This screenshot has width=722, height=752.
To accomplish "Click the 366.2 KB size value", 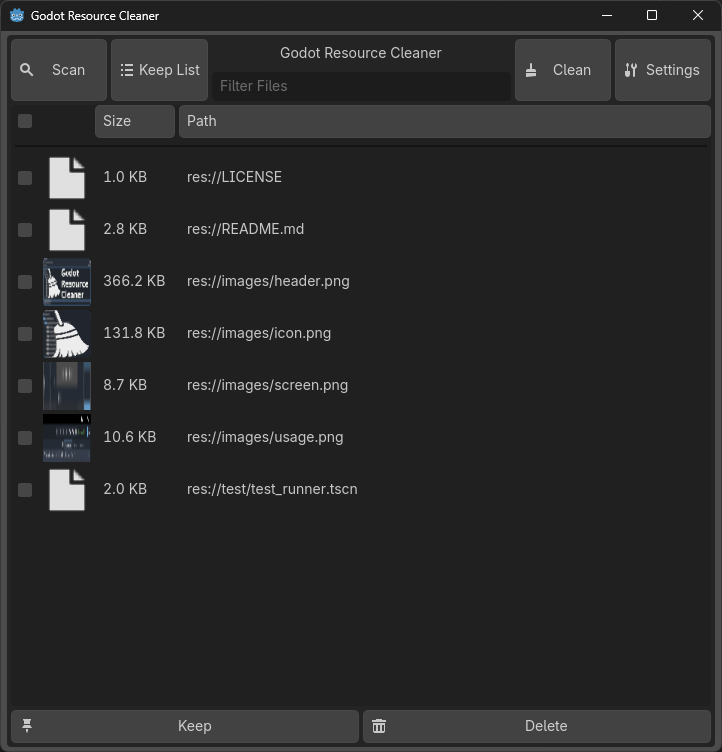I will click(134, 281).
